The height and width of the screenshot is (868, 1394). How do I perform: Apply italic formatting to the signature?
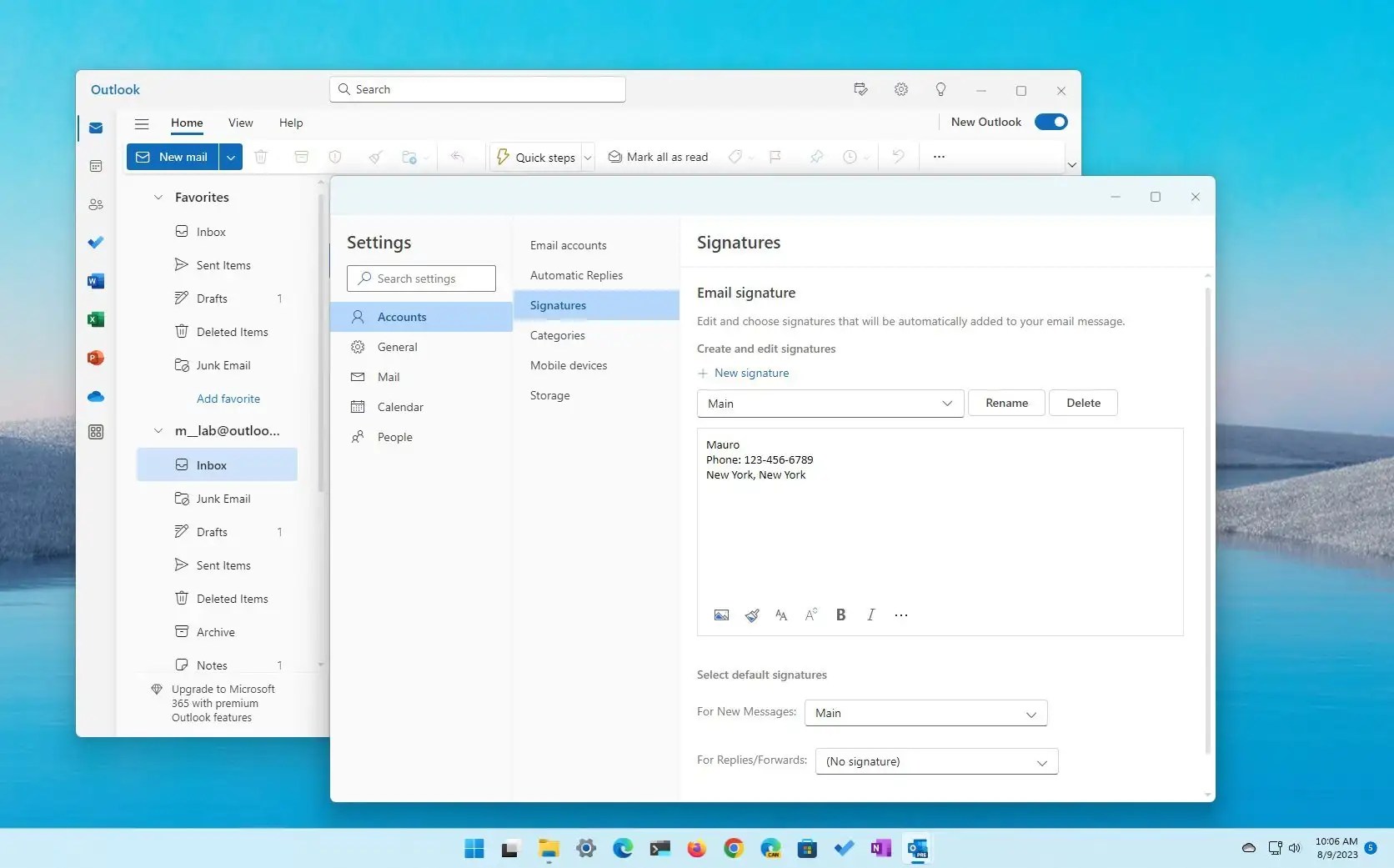pos(870,615)
